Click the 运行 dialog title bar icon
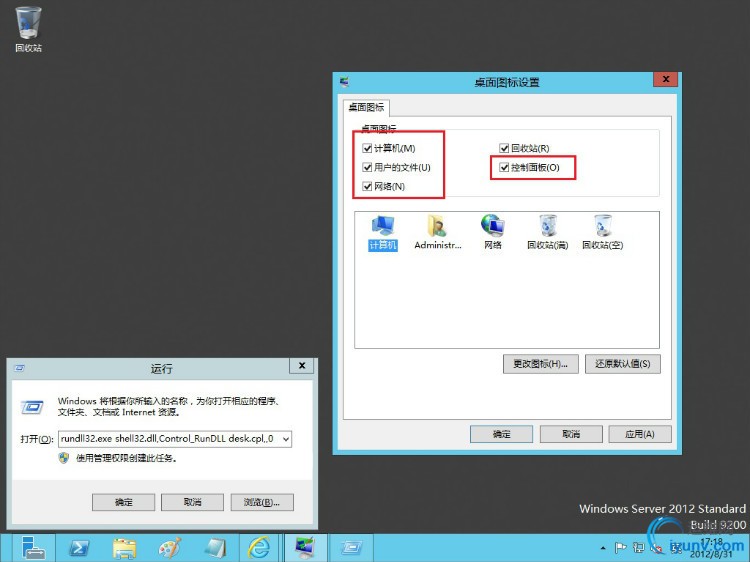 [x=20, y=368]
